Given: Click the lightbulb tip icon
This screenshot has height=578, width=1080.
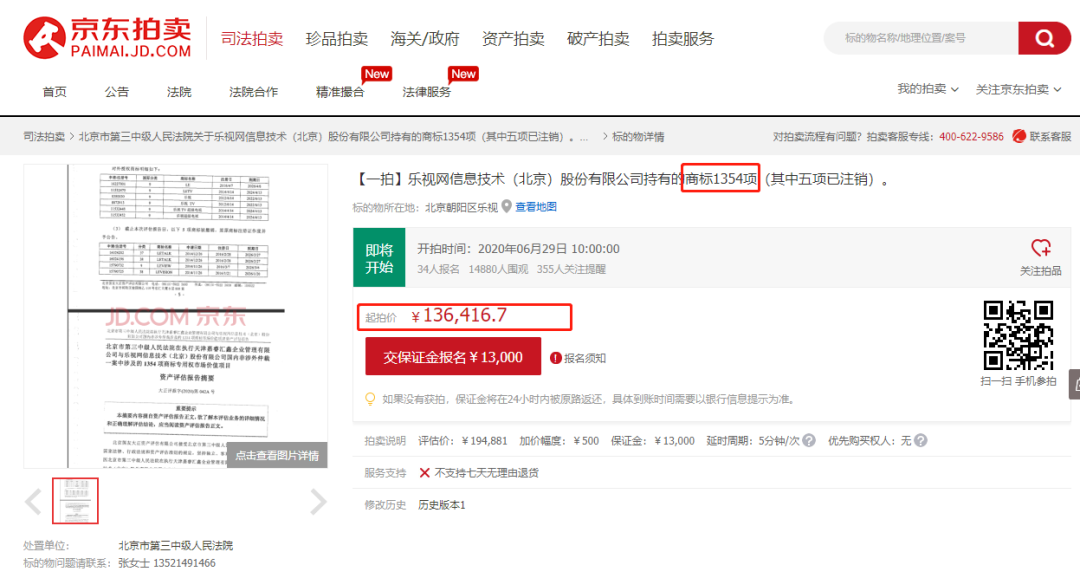Looking at the screenshot, I should point(370,399).
